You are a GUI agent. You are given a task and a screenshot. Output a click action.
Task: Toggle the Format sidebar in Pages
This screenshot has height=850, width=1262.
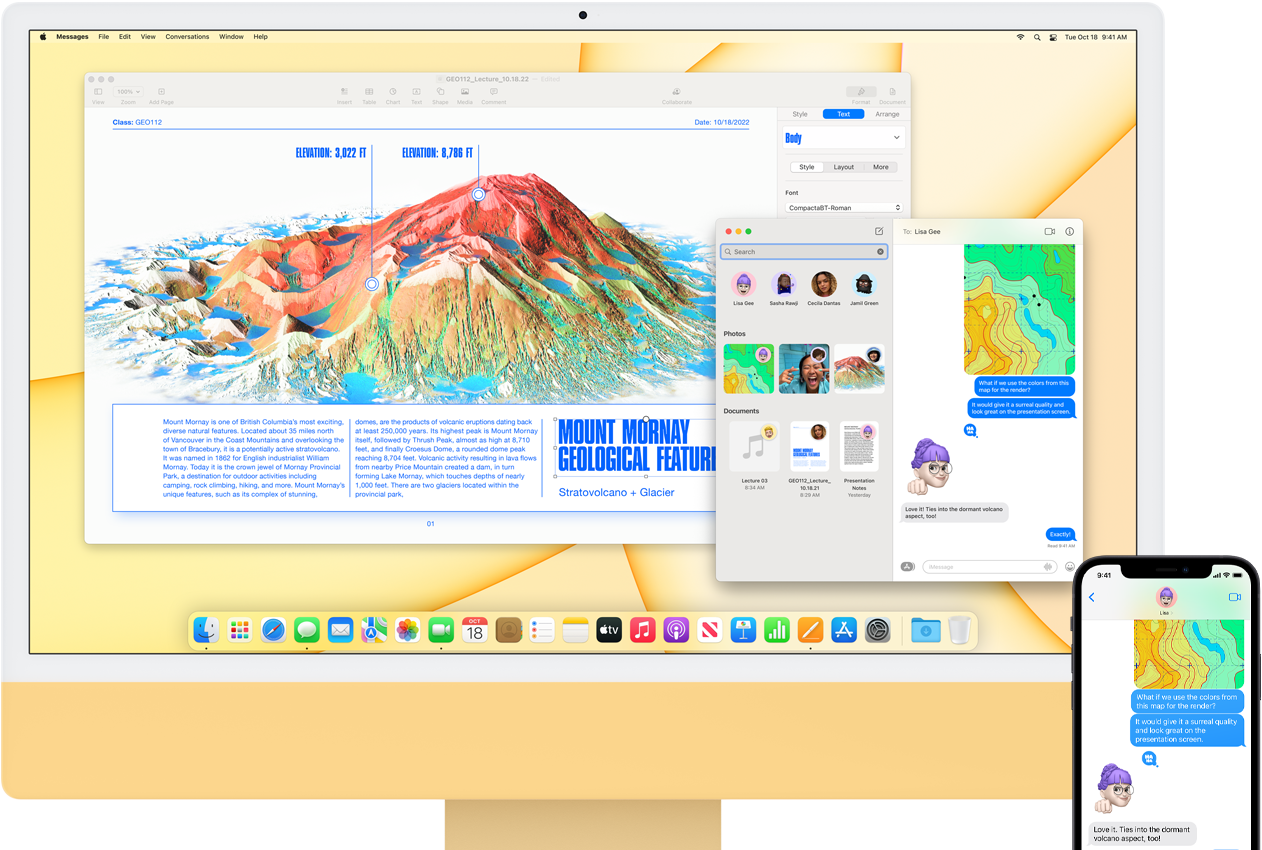point(860,92)
